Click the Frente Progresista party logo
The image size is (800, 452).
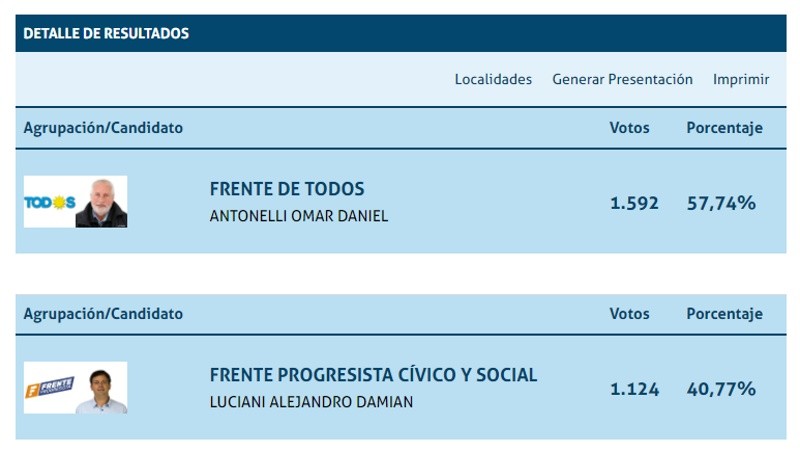(x=49, y=387)
